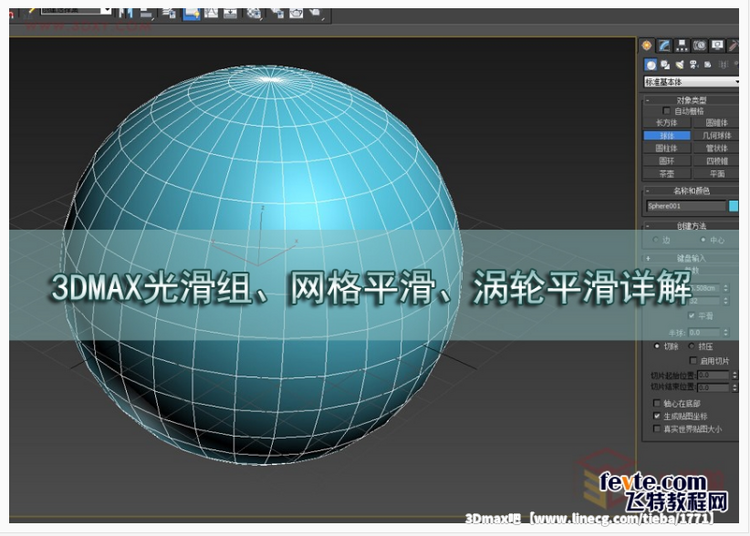Click the 长方体 box button
750x536 pixels.
click(x=666, y=123)
